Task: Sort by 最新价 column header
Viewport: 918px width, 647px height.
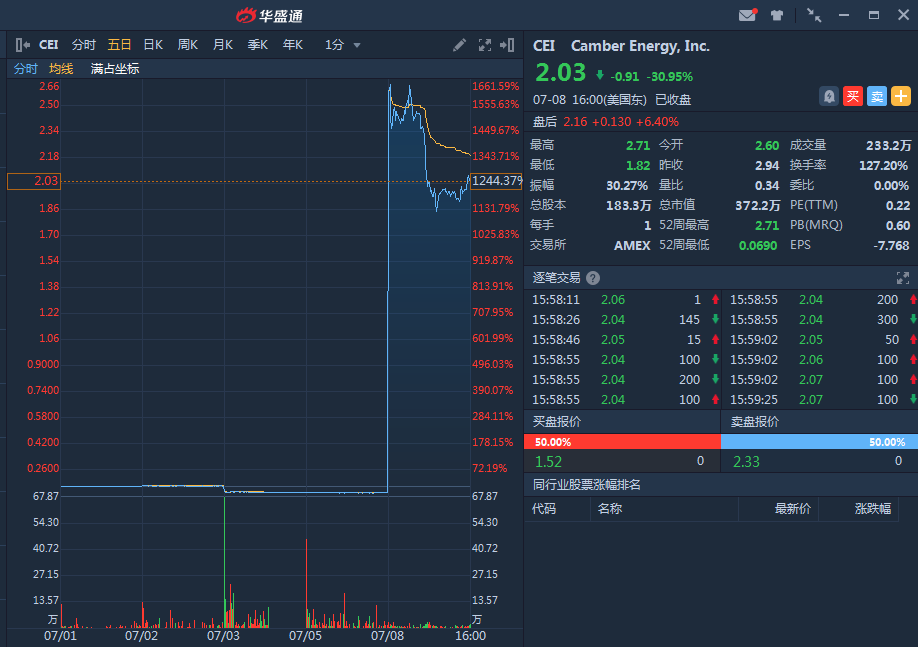Action: point(793,509)
